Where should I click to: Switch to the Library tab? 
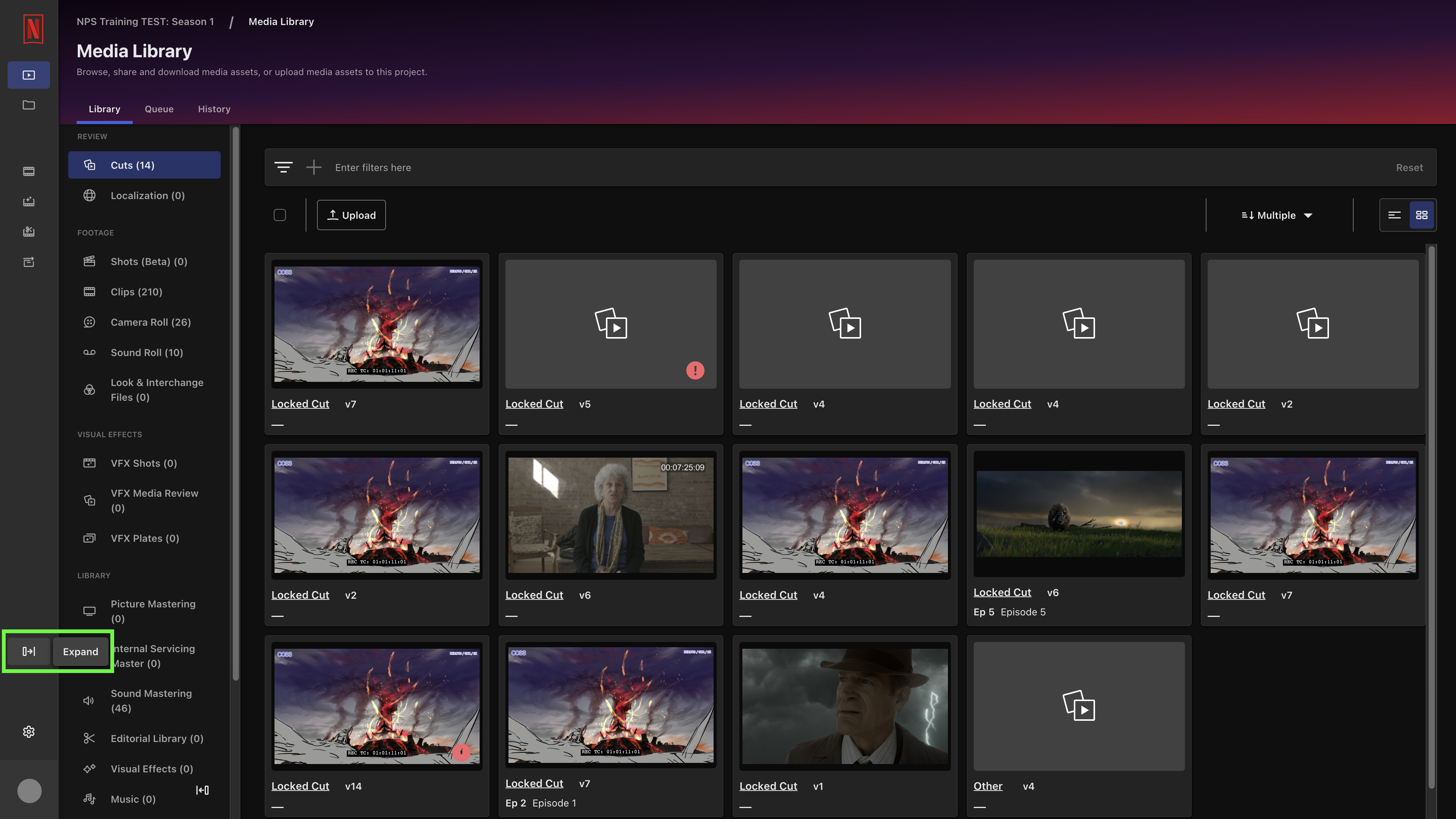105,109
